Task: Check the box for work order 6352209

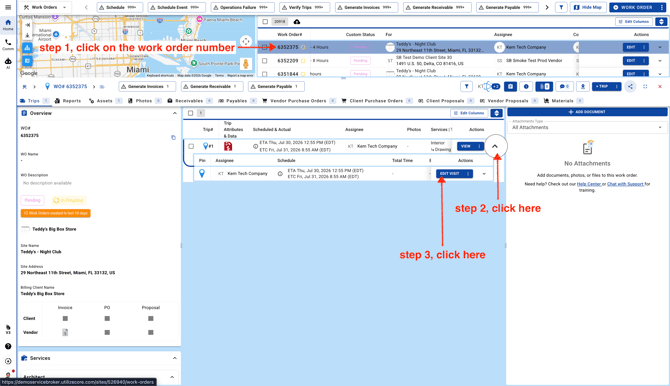Action: (x=264, y=61)
